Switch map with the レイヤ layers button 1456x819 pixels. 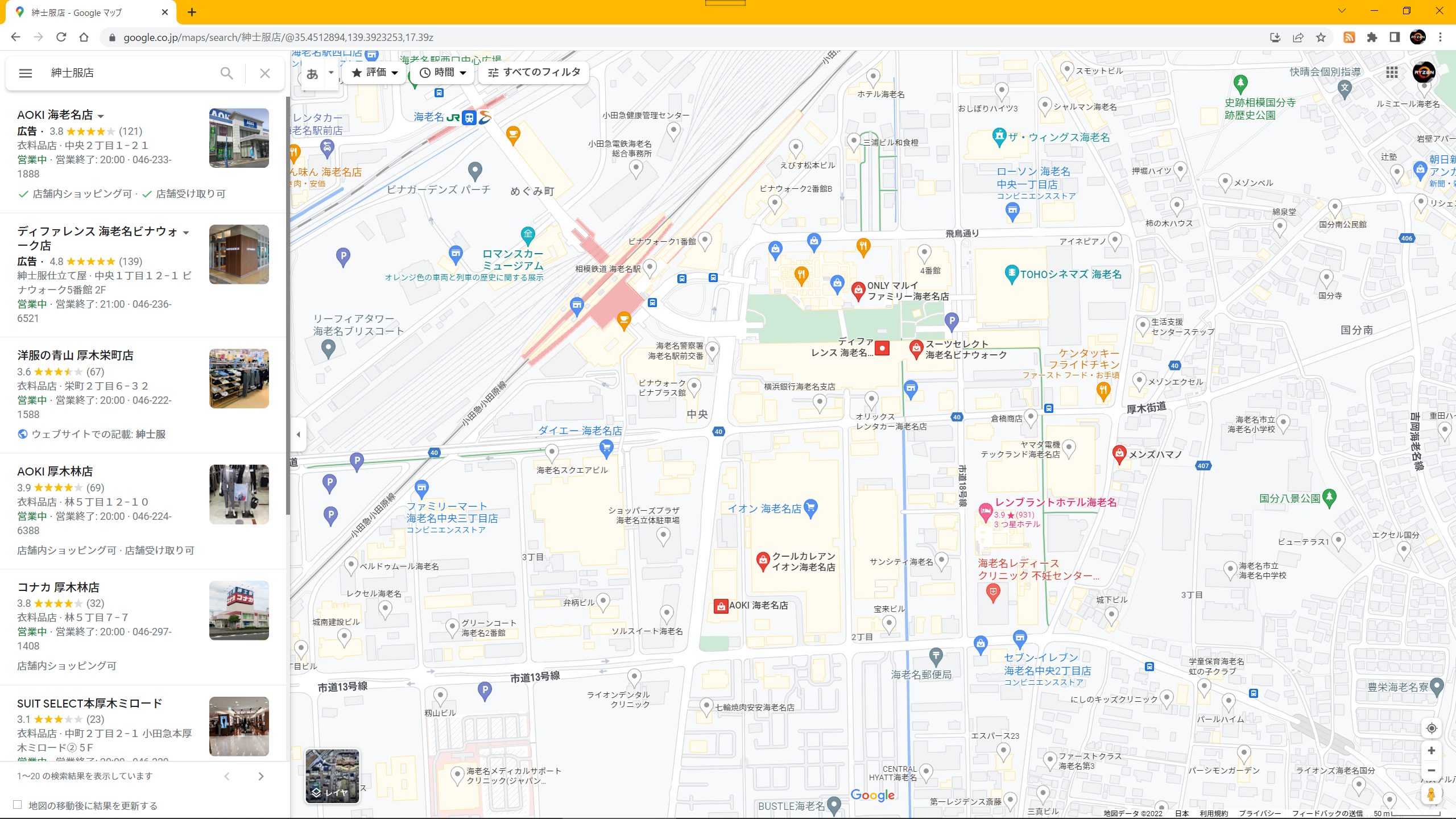pos(332,776)
